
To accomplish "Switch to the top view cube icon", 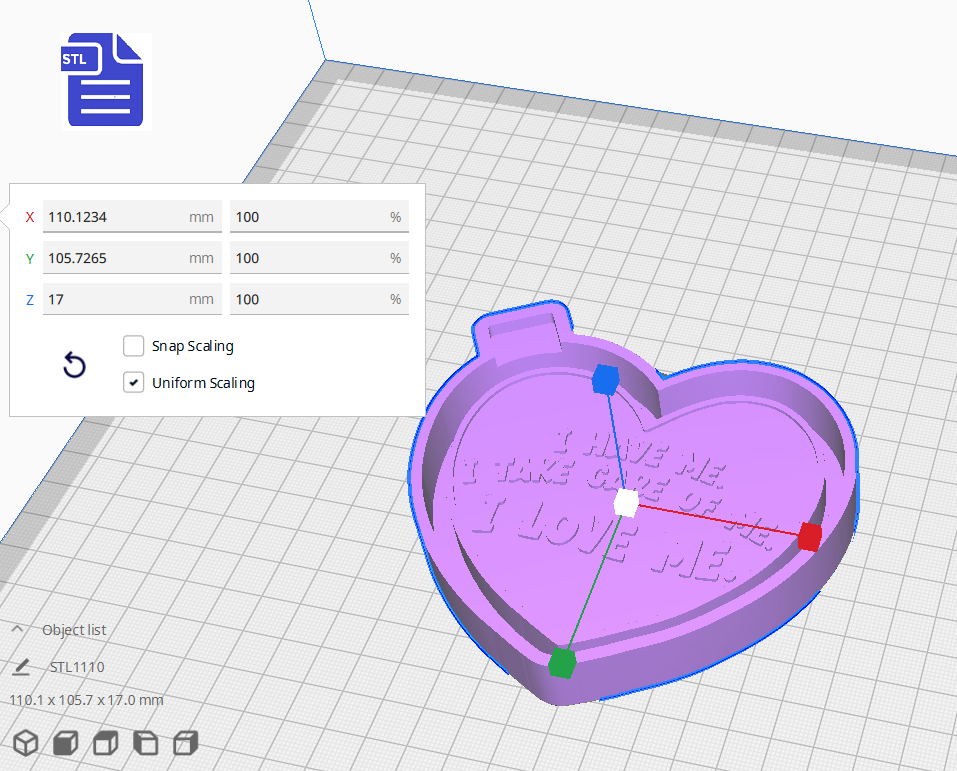I will click(104, 743).
